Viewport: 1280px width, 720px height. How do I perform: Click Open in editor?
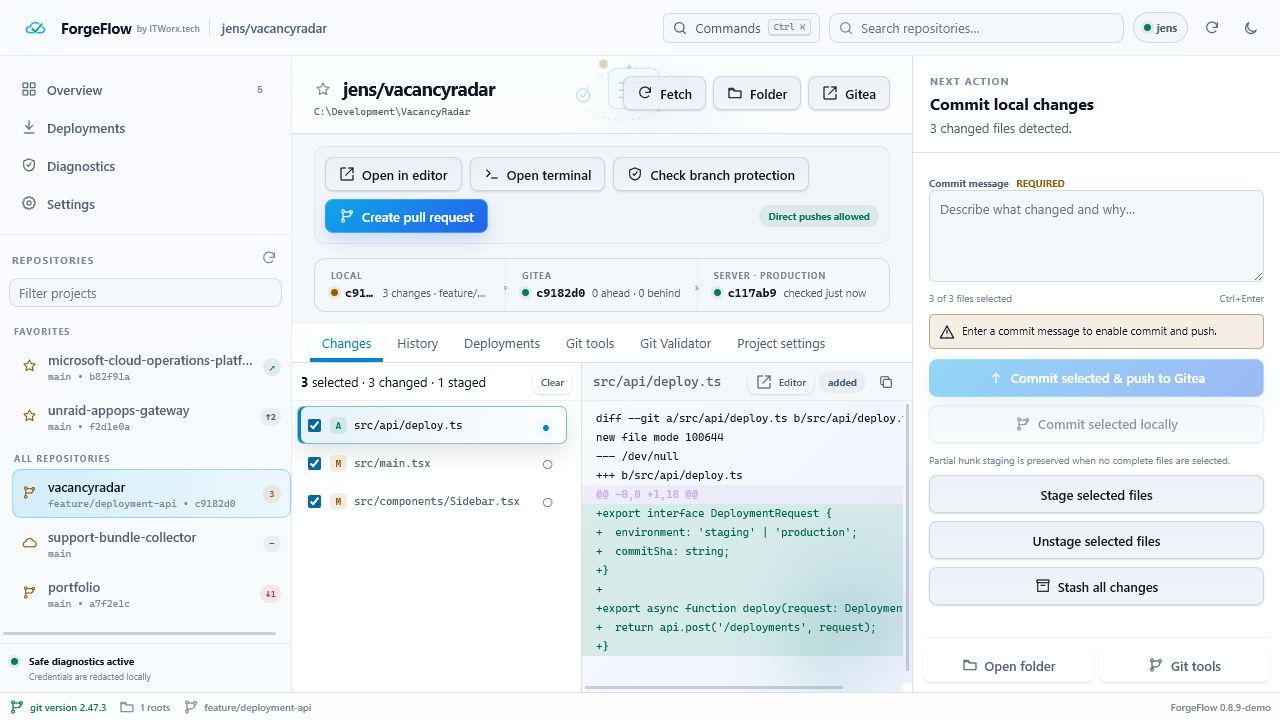click(x=393, y=175)
